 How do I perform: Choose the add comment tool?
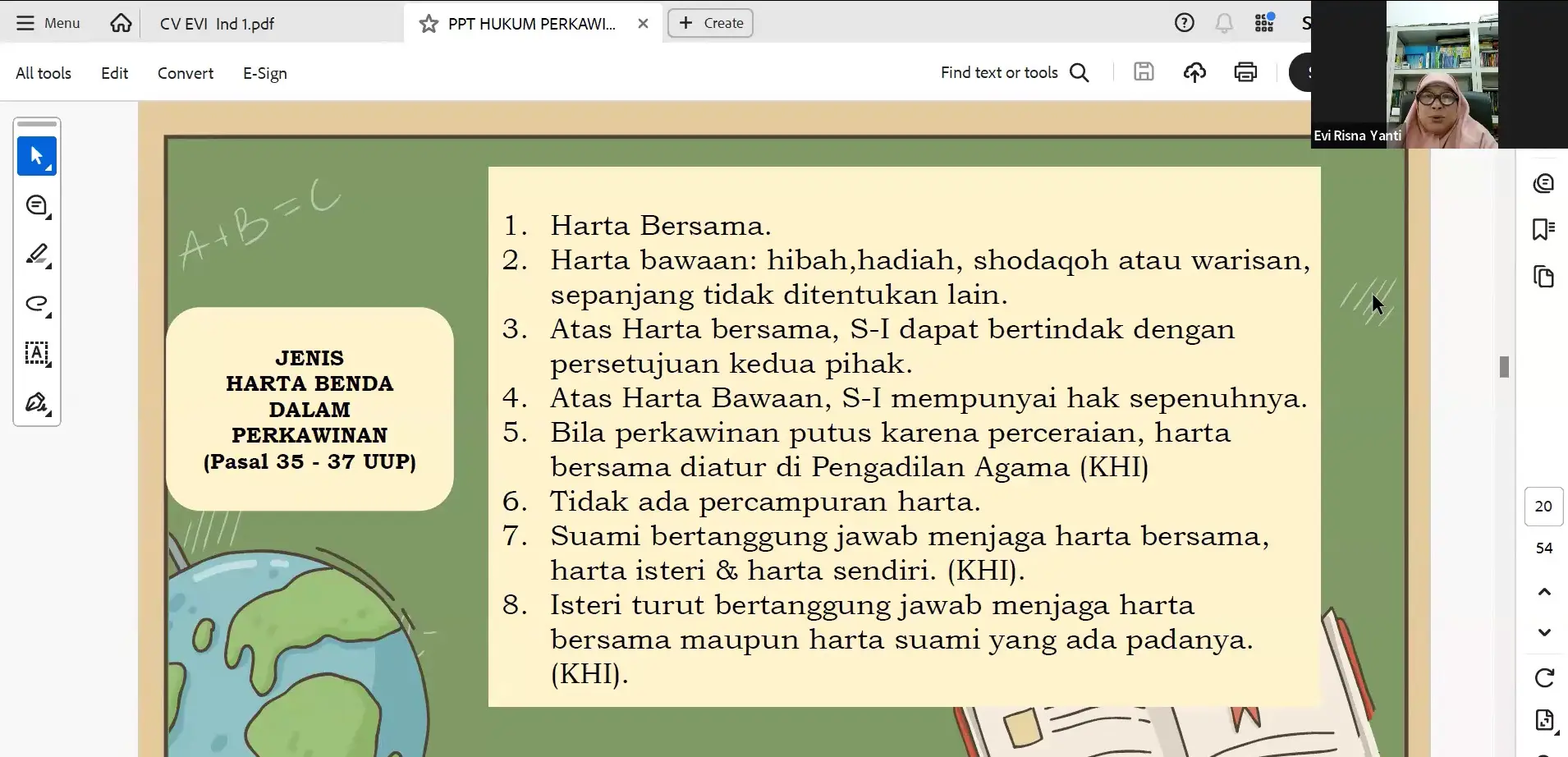(x=37, y=206)
